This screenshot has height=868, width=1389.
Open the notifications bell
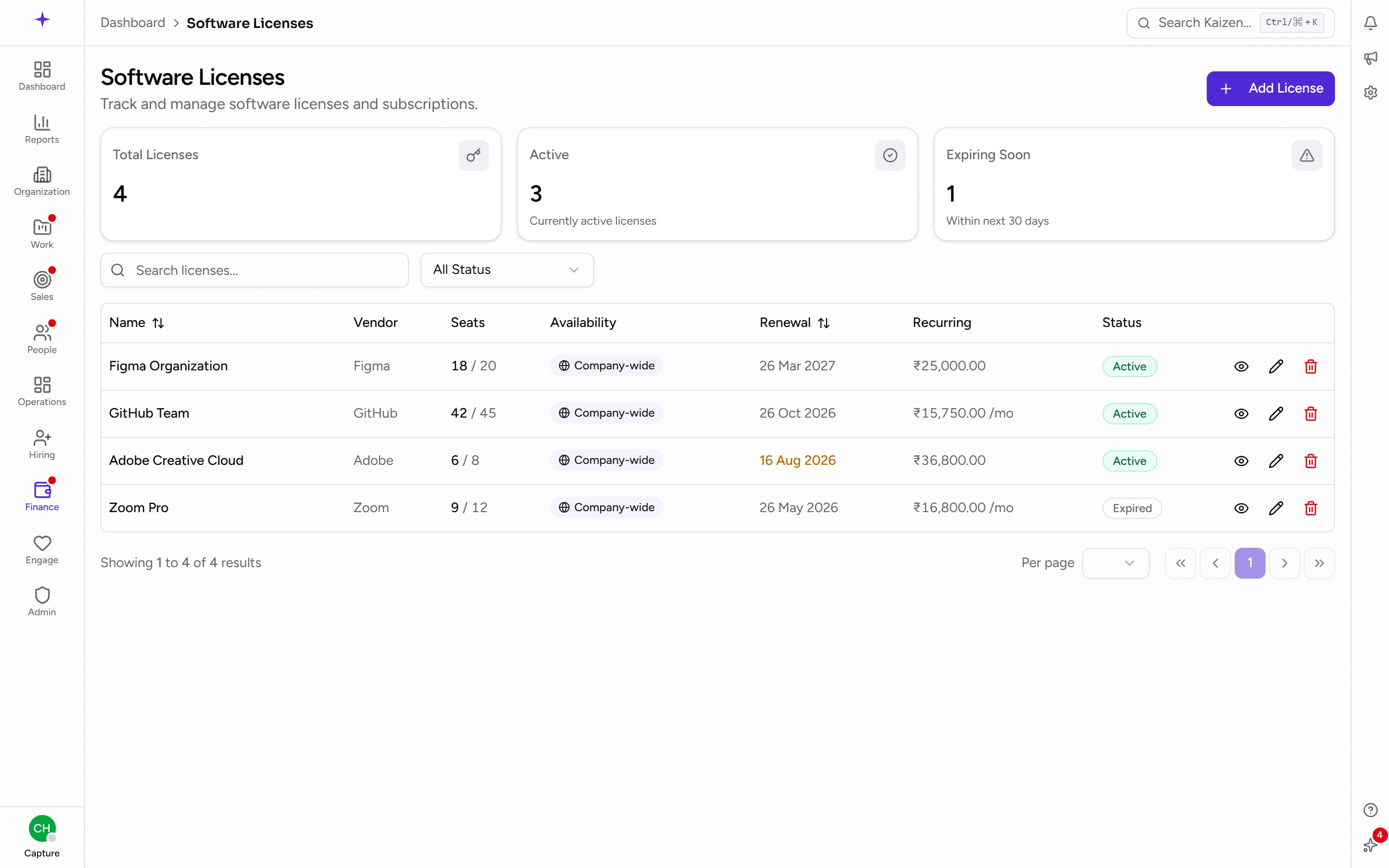coord(1371,23)
